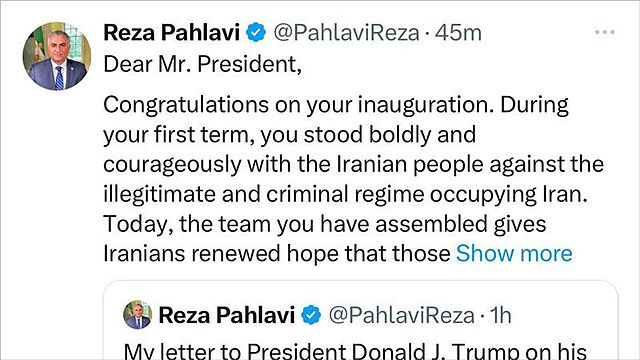
Task: Click the blue verified badge beside top name
Action: coord(256,33)
